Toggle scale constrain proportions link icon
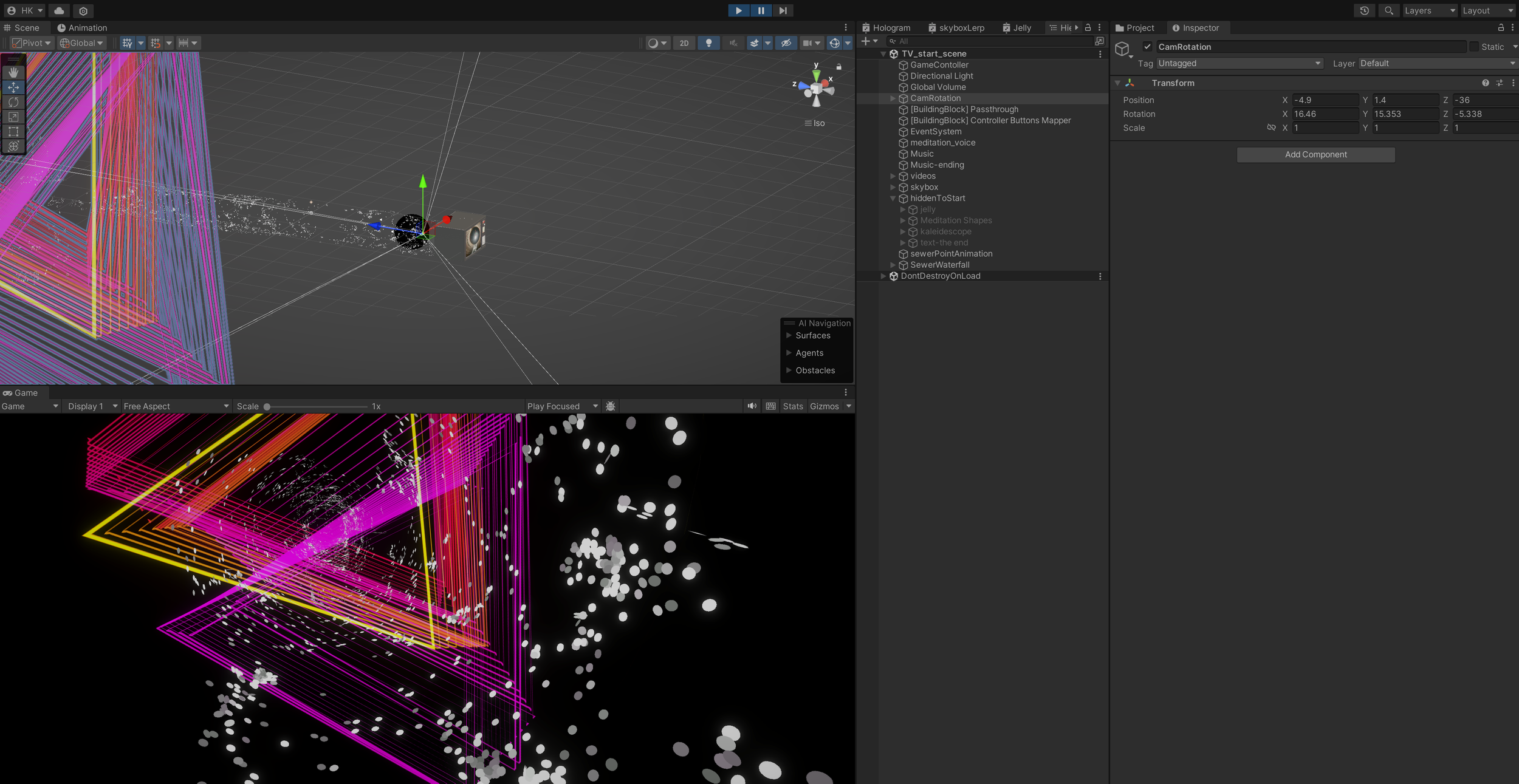This screenshot has height=784, width=1519. pyautogui.click(x=1271, y=128)
